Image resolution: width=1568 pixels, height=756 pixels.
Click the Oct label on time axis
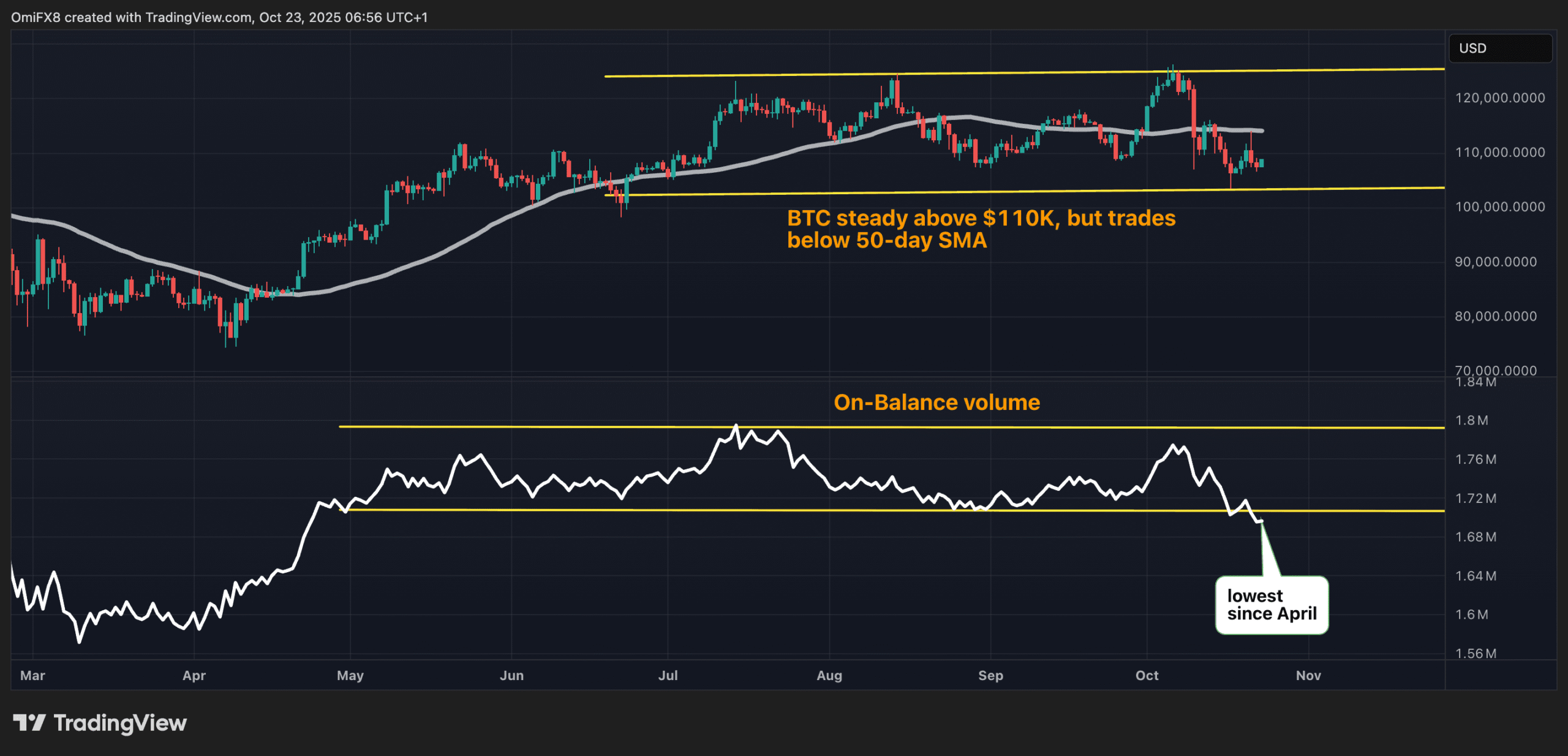[x=1147, y=675]
